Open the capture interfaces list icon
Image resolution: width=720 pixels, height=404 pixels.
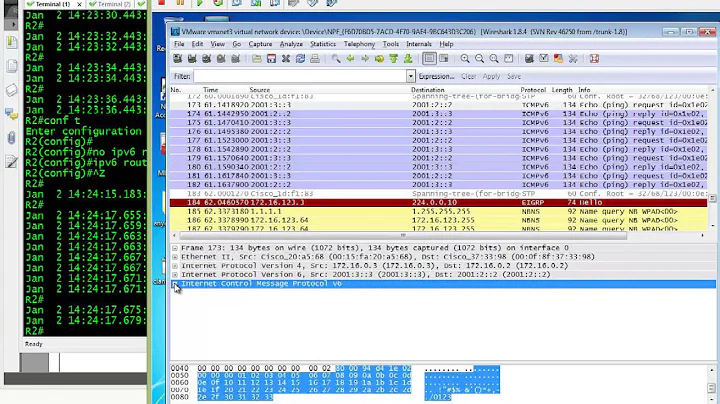click(177, 59)
